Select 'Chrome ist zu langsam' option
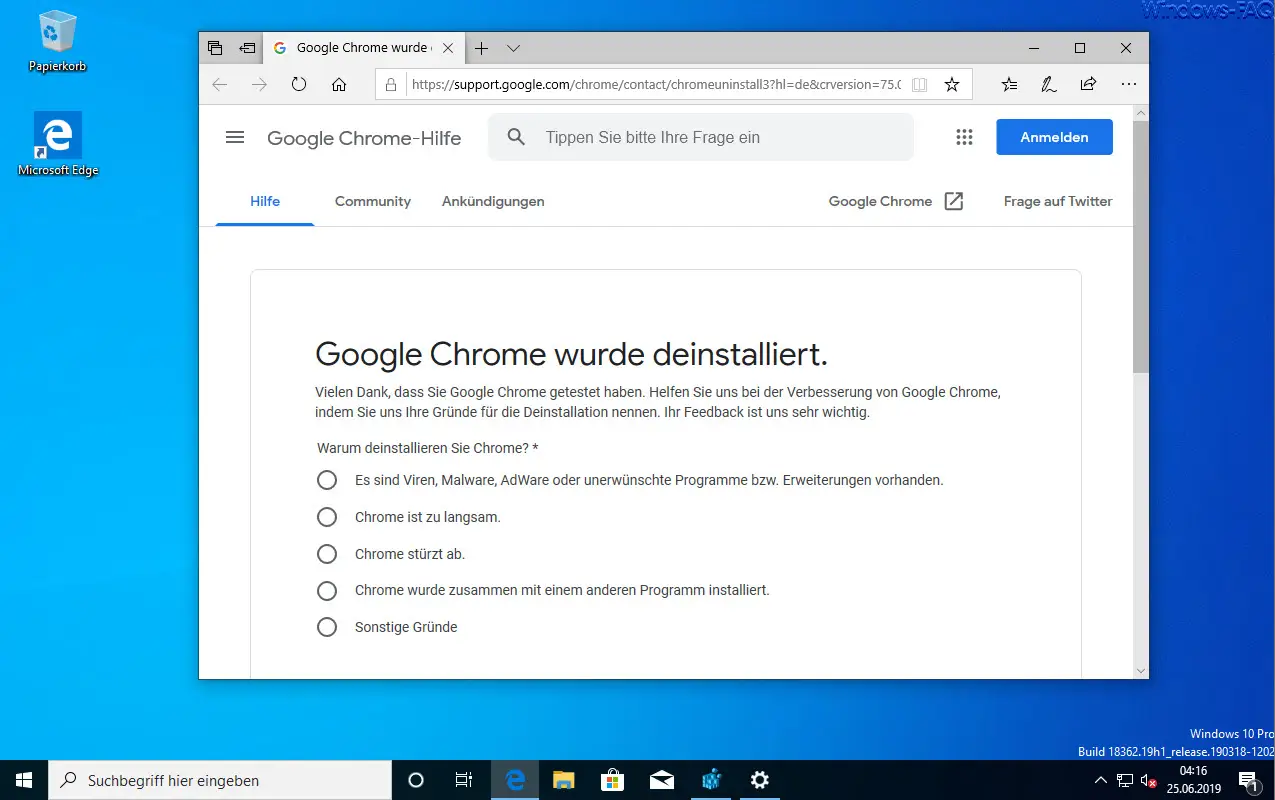This screenshot has width=1275, height=800. point(327,517)
